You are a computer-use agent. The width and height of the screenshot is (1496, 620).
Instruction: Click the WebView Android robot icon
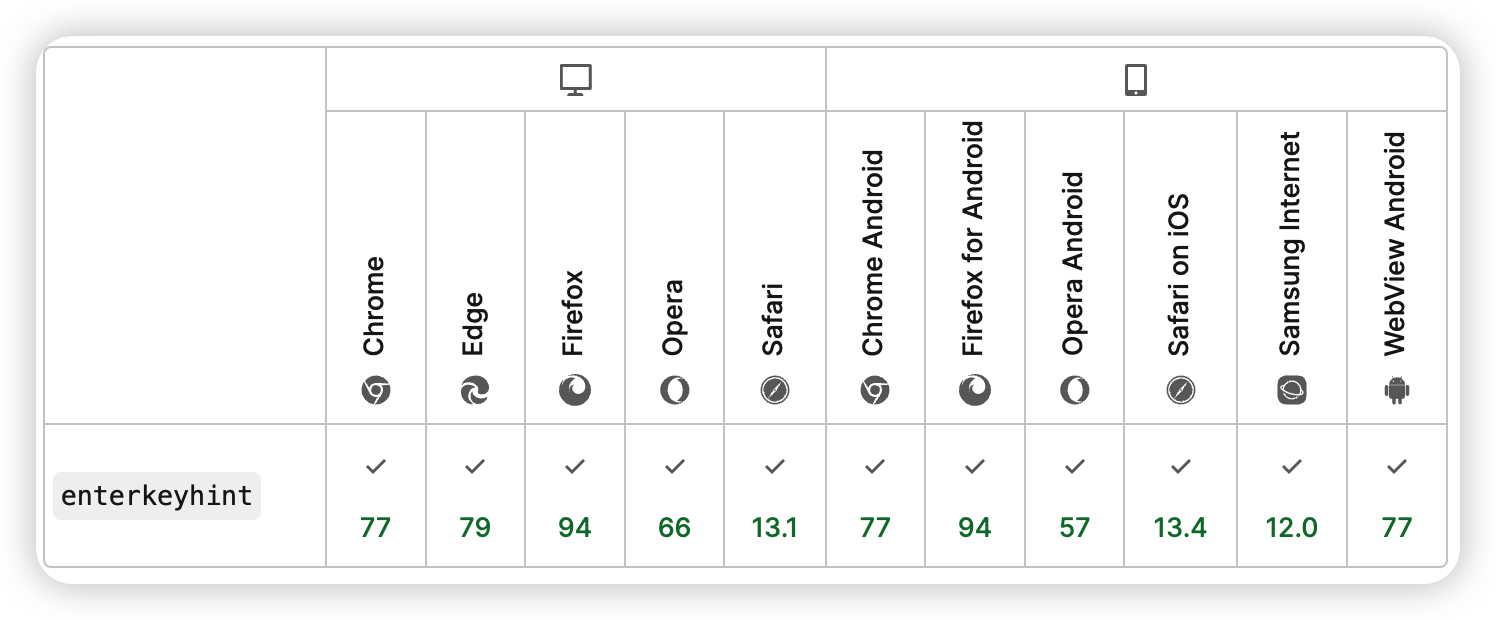click(x=1397, y=391)
